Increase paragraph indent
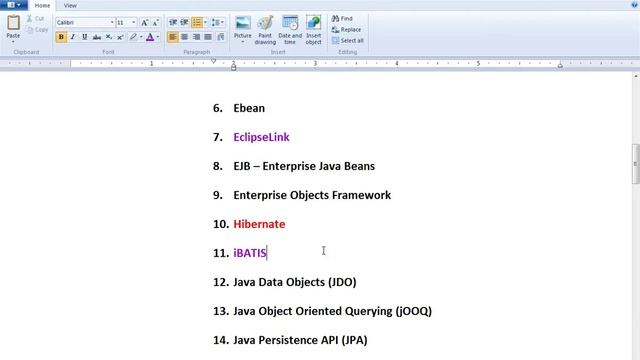This screenshot has height=360, width=640. tap(184, 22)
